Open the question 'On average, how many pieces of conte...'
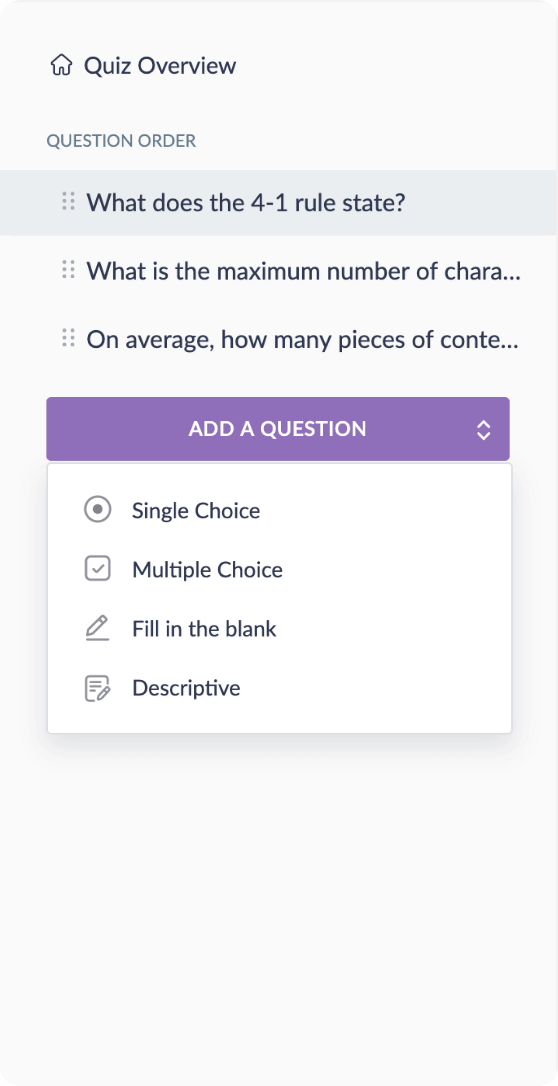The height and width of the screenshot is (1086, 558). (x=303, y=339)
